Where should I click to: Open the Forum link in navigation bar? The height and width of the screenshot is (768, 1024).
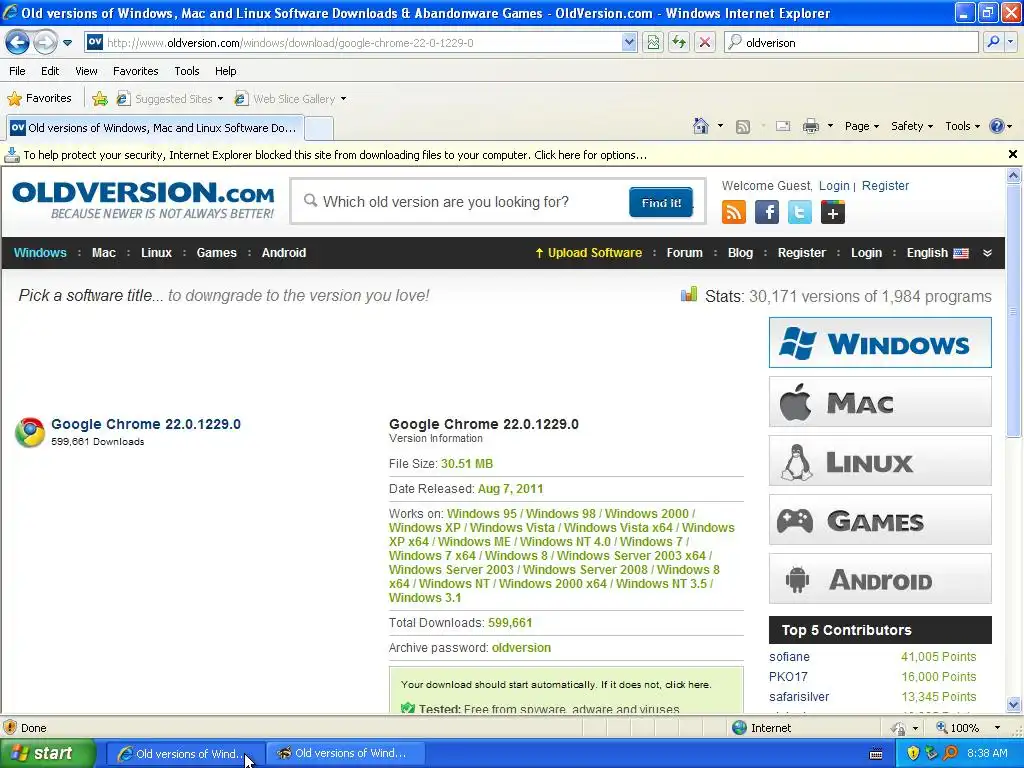coord(684,253)
